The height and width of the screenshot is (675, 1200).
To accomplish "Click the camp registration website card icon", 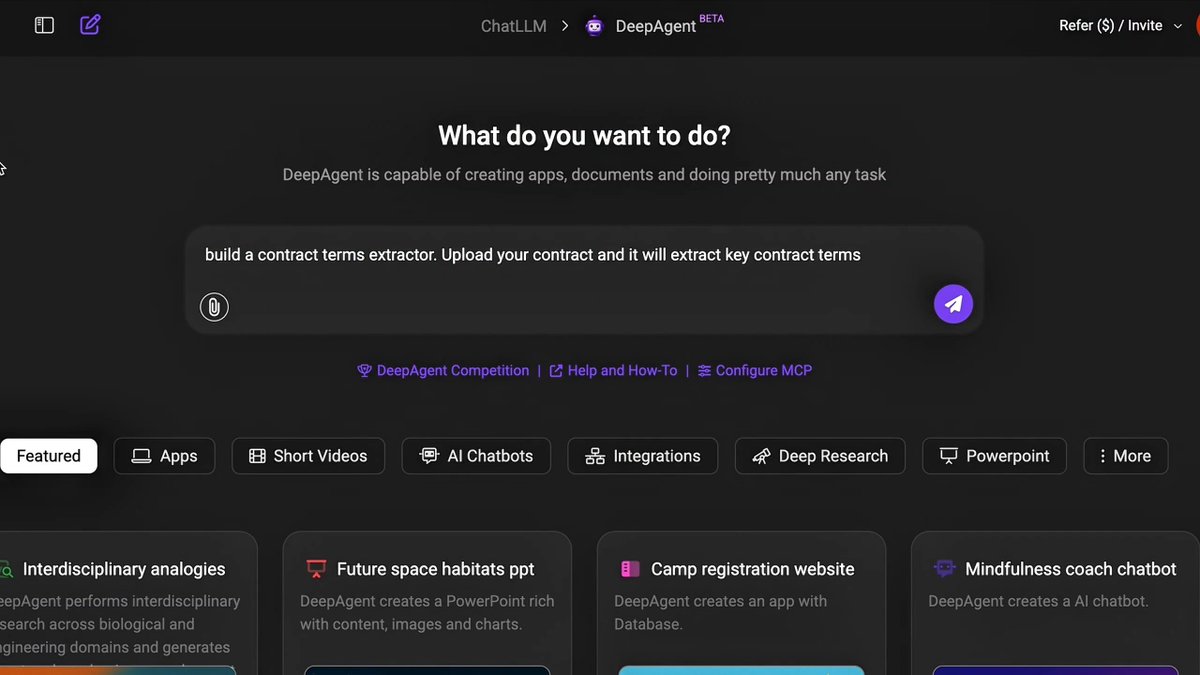I will click(x=630, y=569).
